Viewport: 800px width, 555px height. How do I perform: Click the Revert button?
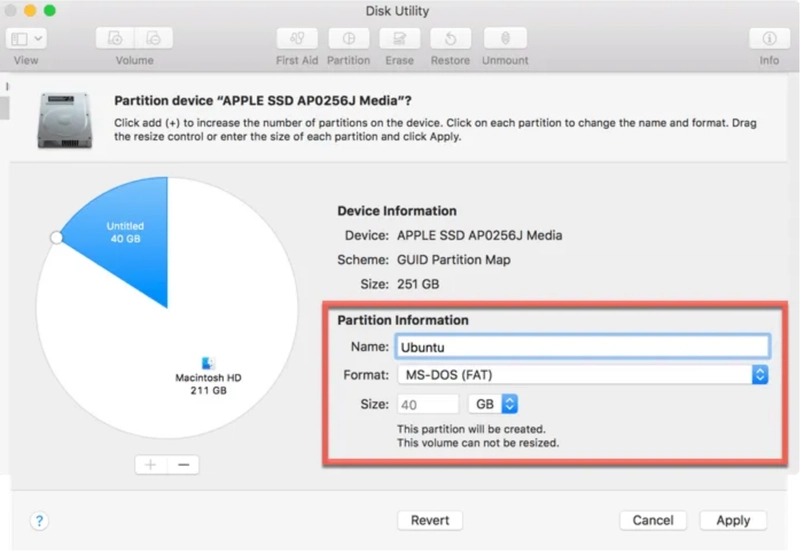pos(430,520)
